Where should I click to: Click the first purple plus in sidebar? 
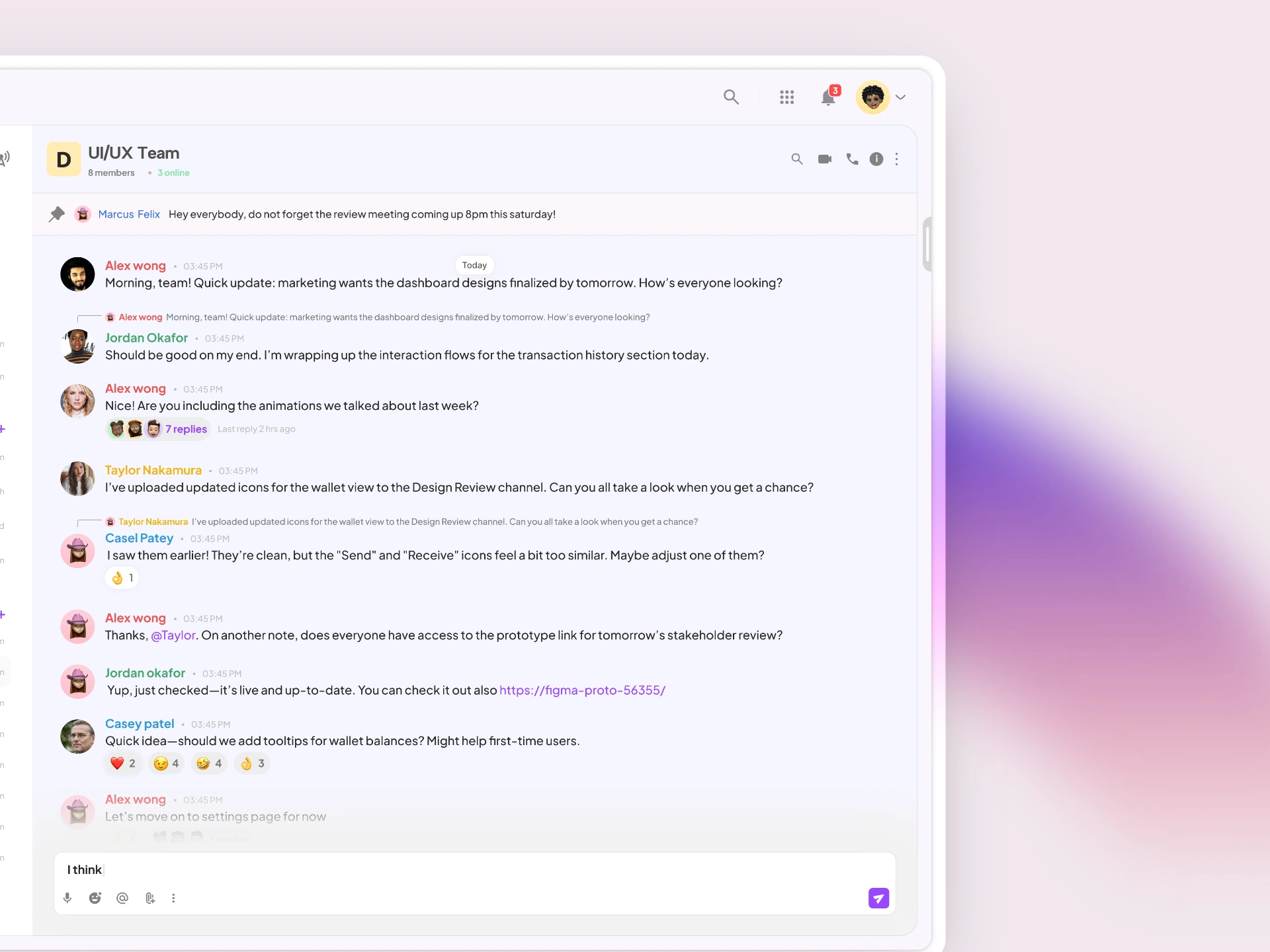(3, 430)
